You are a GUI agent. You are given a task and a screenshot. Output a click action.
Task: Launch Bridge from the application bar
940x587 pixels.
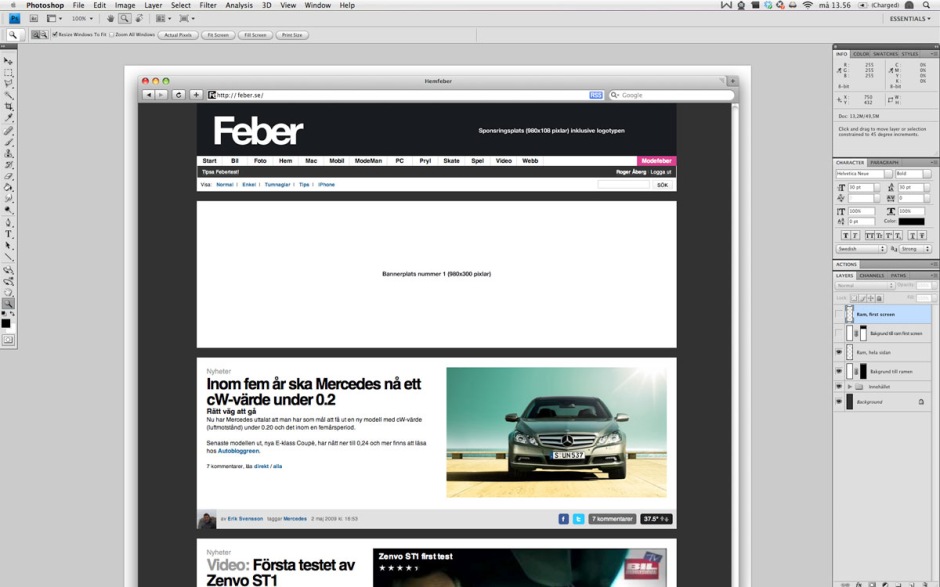pyautogui.click(x=34, y=19)
